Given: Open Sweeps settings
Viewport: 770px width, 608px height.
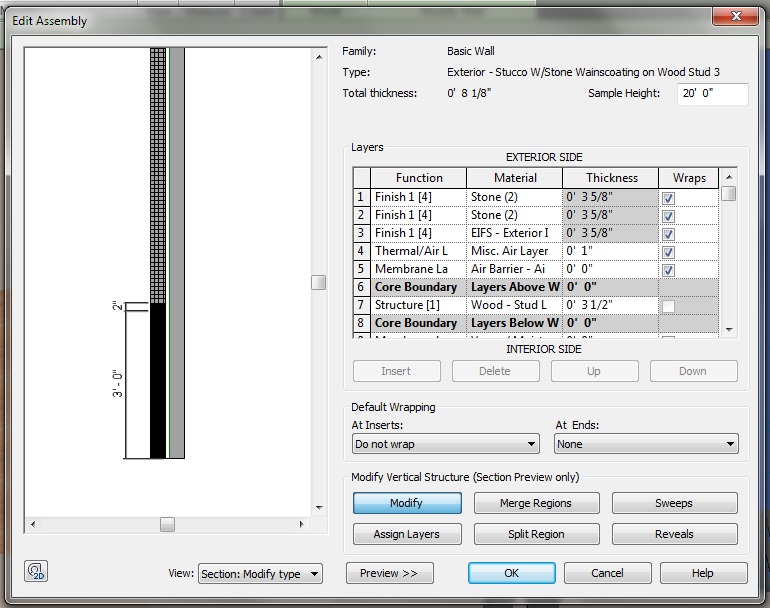Looking at the screenshot, I should coord(674,503).
